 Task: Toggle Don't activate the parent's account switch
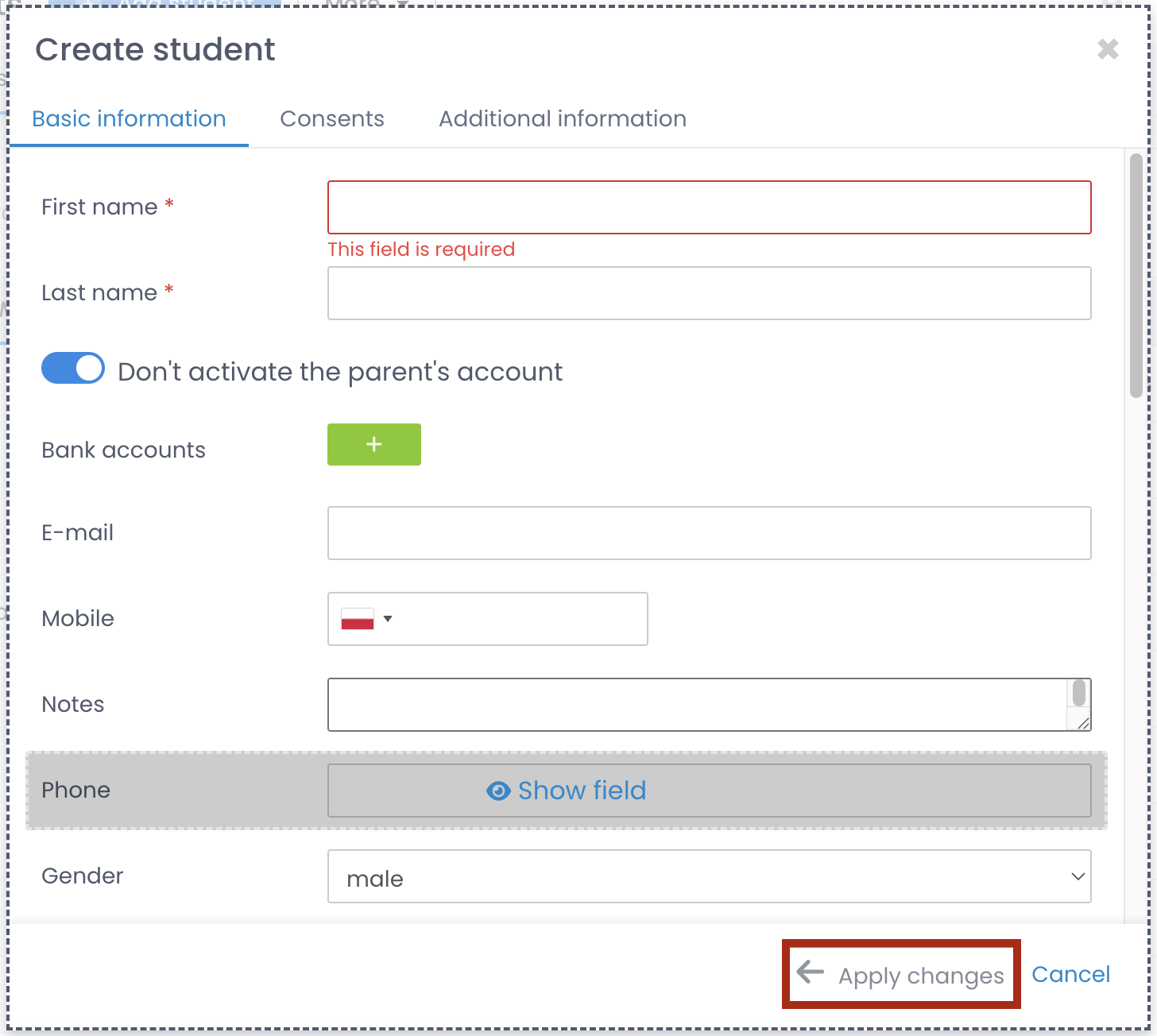click(73, 369)
